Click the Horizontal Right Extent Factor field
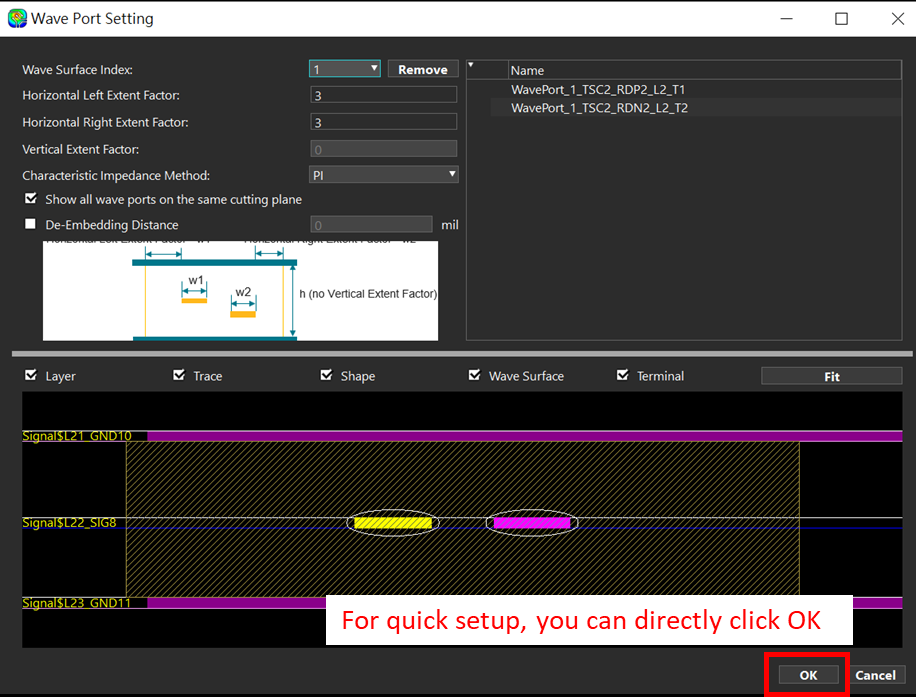This screenshot has width=916, height=697. (x=383, y=122)
